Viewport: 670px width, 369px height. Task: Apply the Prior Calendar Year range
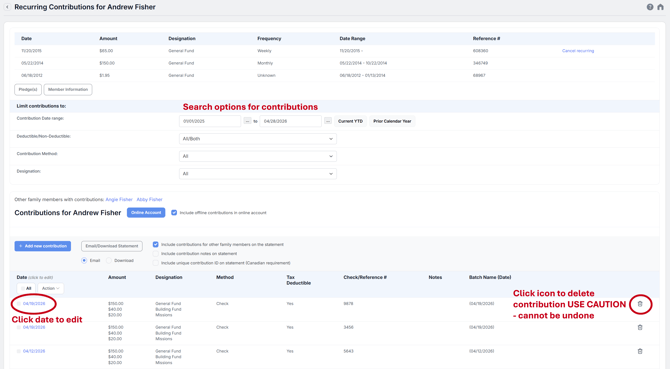[x=392, y=121]
